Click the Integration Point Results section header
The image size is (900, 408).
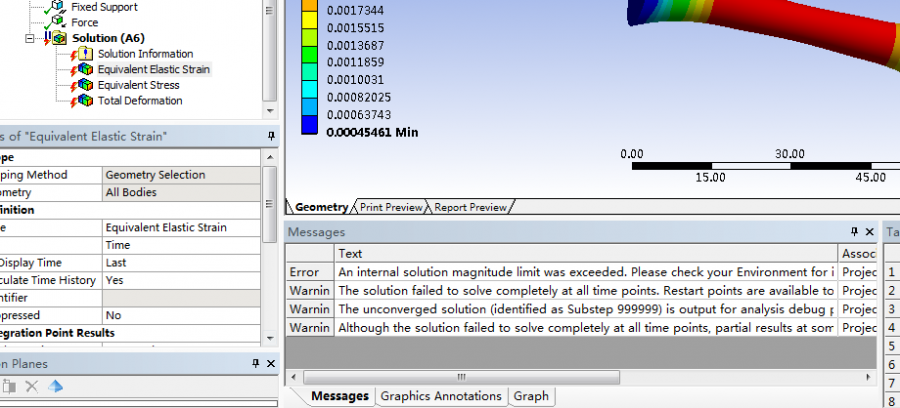point(130,333)
